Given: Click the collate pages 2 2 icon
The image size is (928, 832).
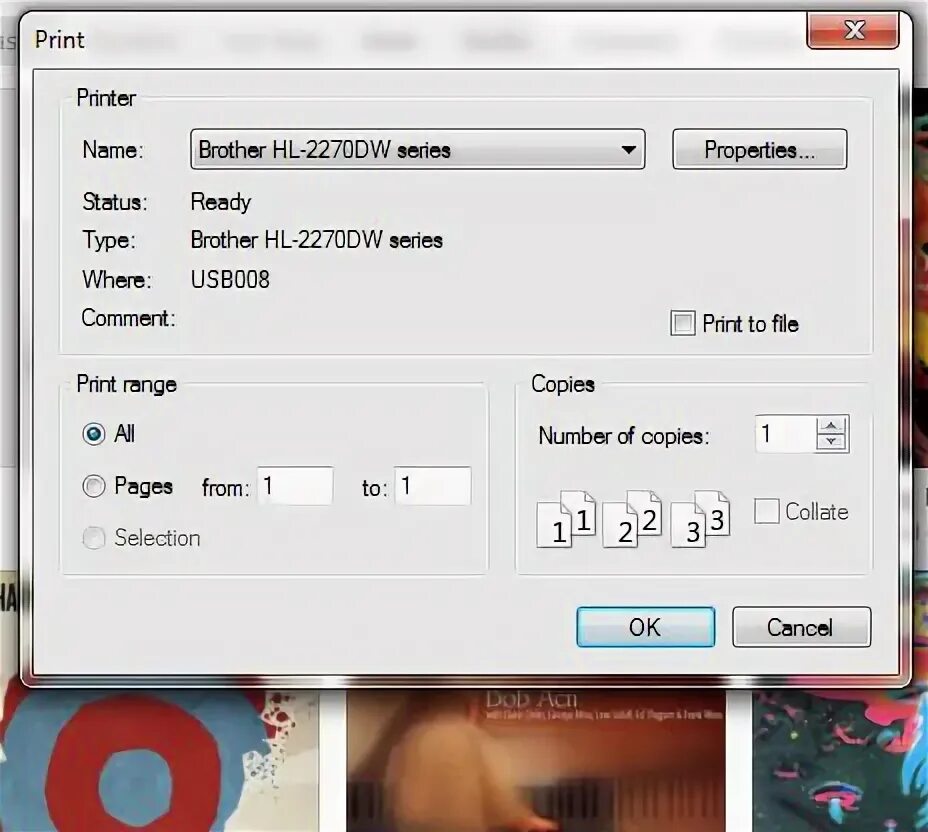Looking at the screenshot, I should [x=631, y=519].
